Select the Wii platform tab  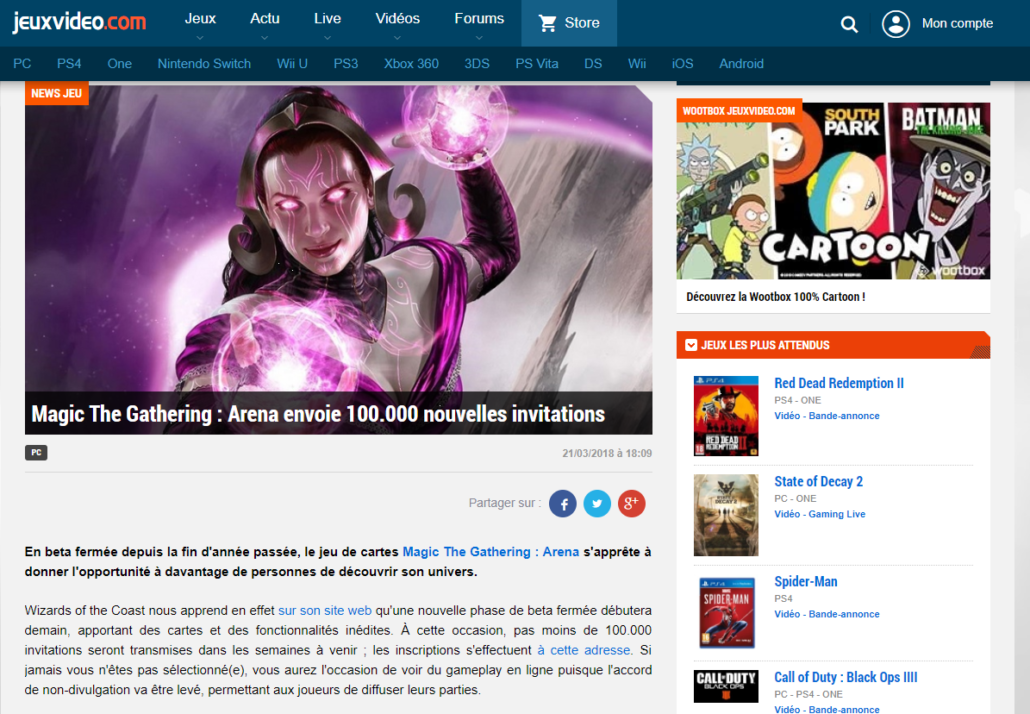pos(637,64)
